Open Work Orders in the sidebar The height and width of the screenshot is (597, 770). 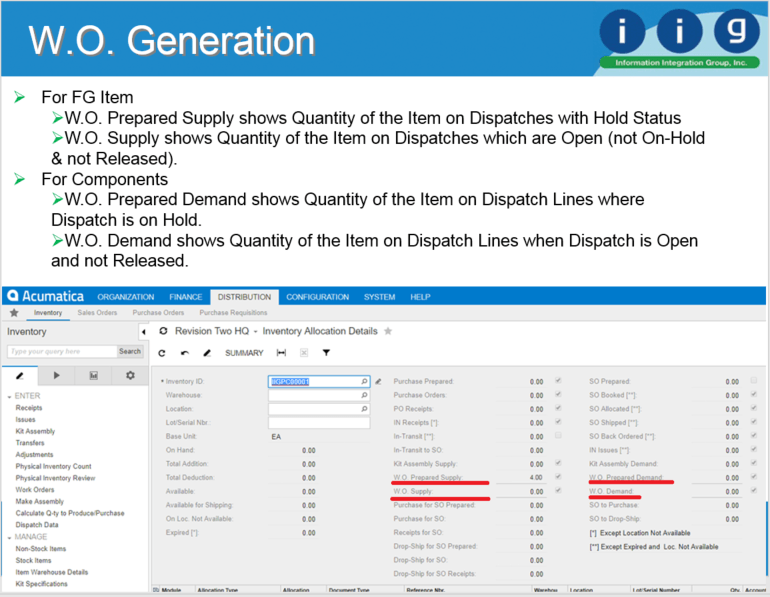[x=35, y=490]
